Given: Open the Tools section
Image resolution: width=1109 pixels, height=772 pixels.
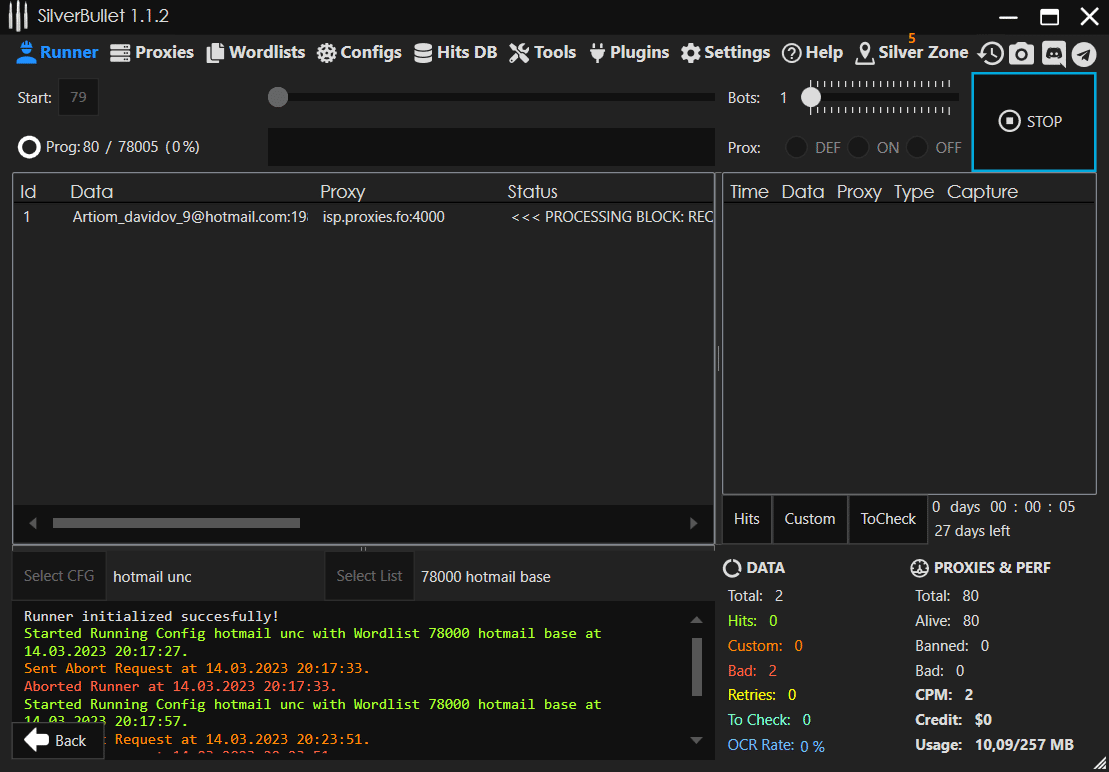Looking at the screenshot, I should (x=542, y=53).
